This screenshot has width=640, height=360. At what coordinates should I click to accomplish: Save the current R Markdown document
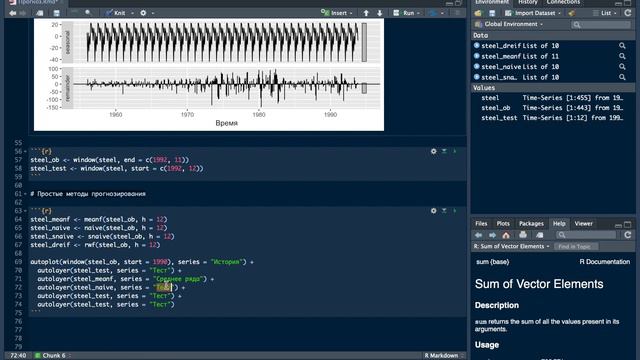56,13
